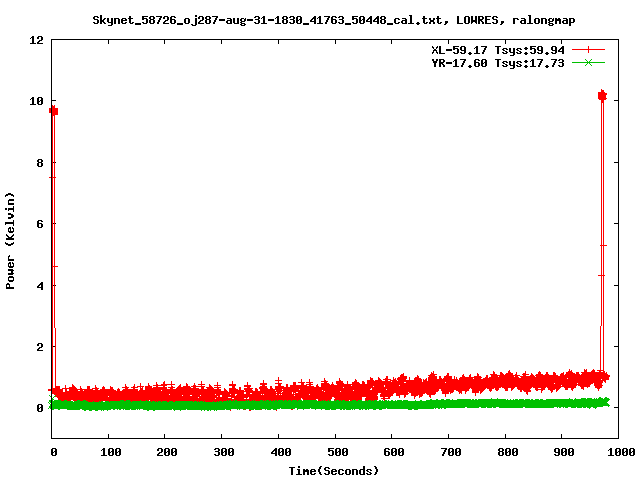The height and width of the screenshot is (480, 640).
Task: Click the plot title text at top
Action: [333, 20]
